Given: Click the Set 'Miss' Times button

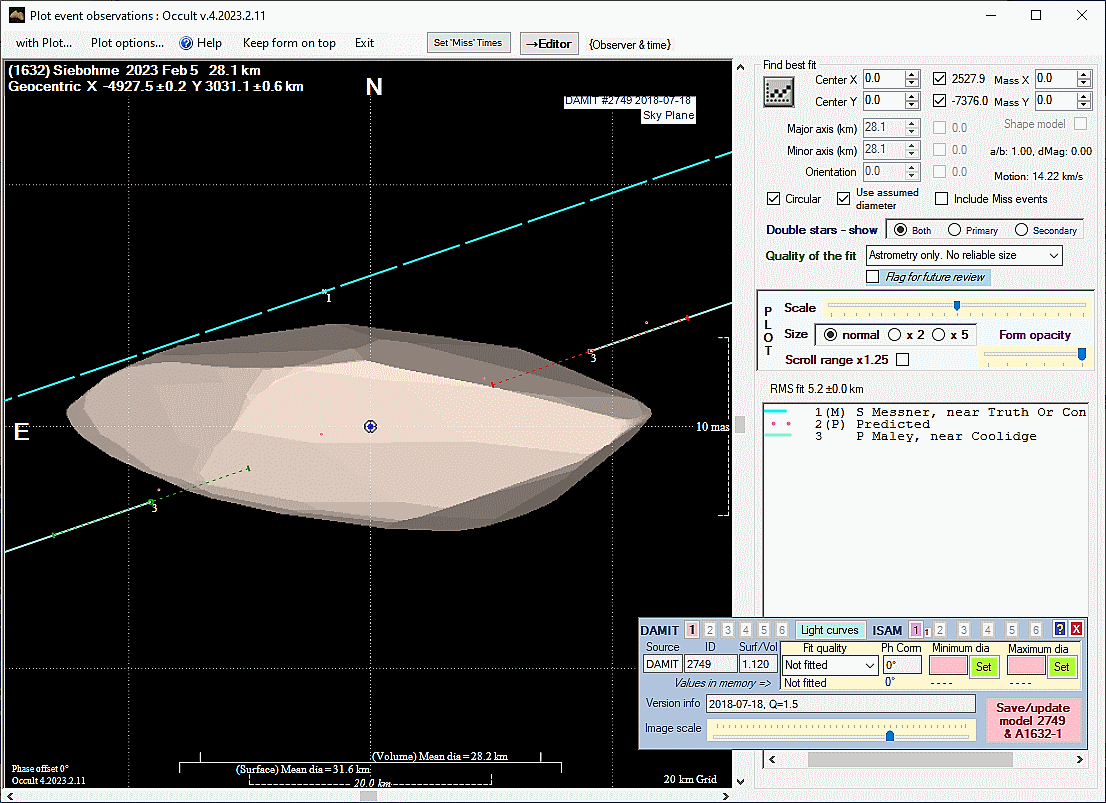Looking at the screenshot, I should pyautogui.click(x=469, y=43).
